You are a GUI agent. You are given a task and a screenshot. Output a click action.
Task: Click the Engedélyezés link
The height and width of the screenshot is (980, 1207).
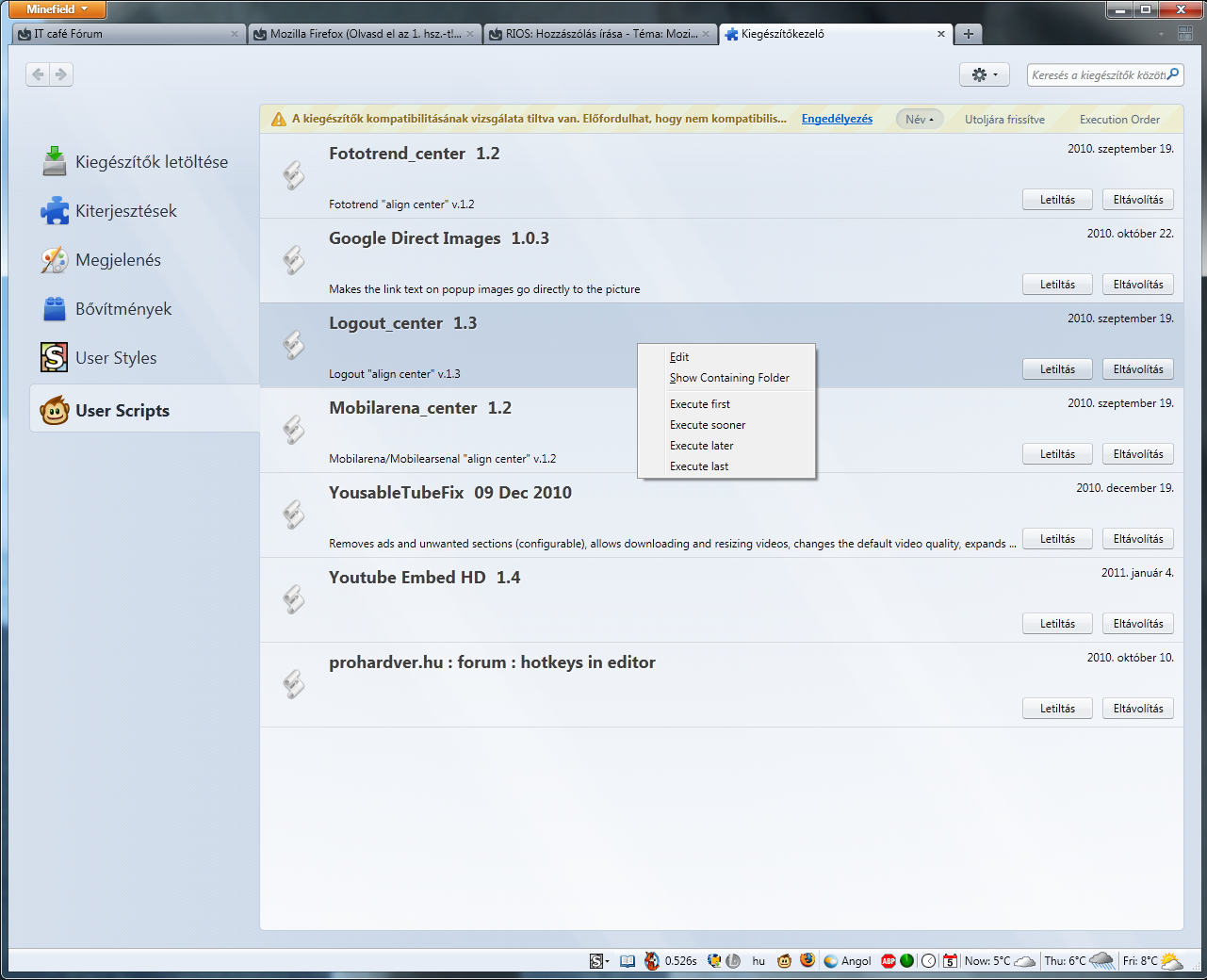(837, 119)
